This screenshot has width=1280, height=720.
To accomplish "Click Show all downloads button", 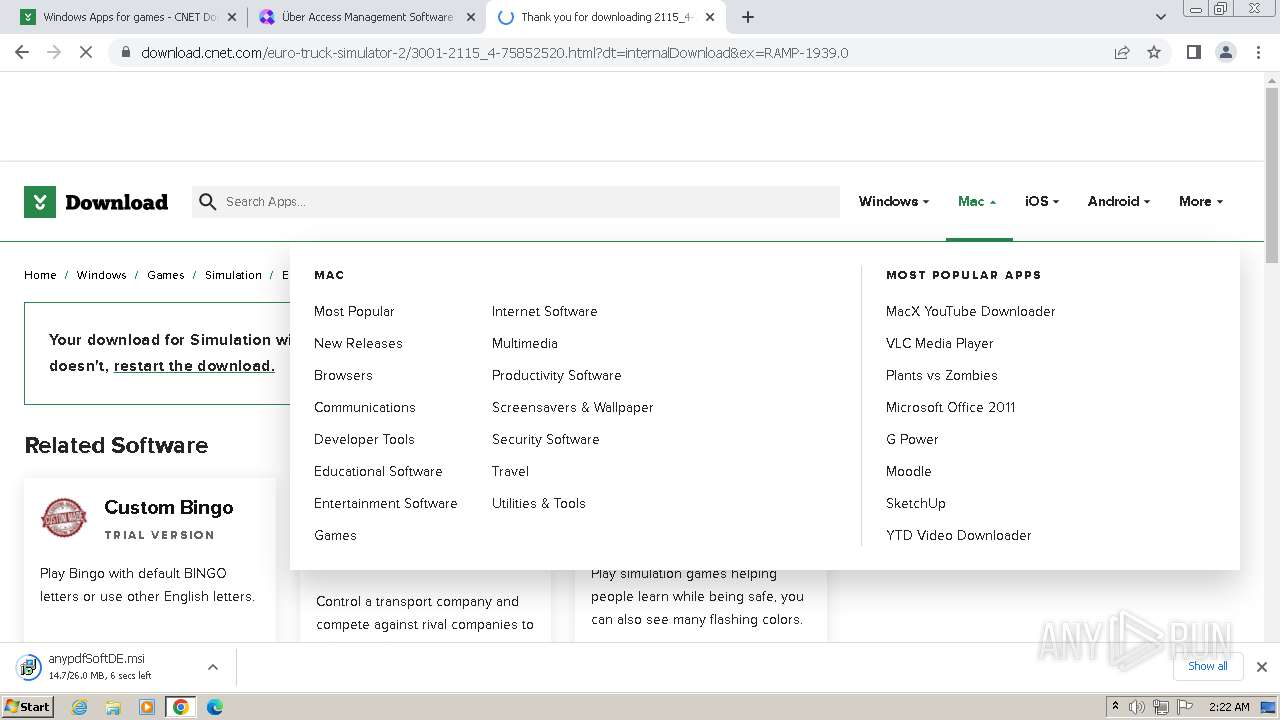I will (1208, 666).
